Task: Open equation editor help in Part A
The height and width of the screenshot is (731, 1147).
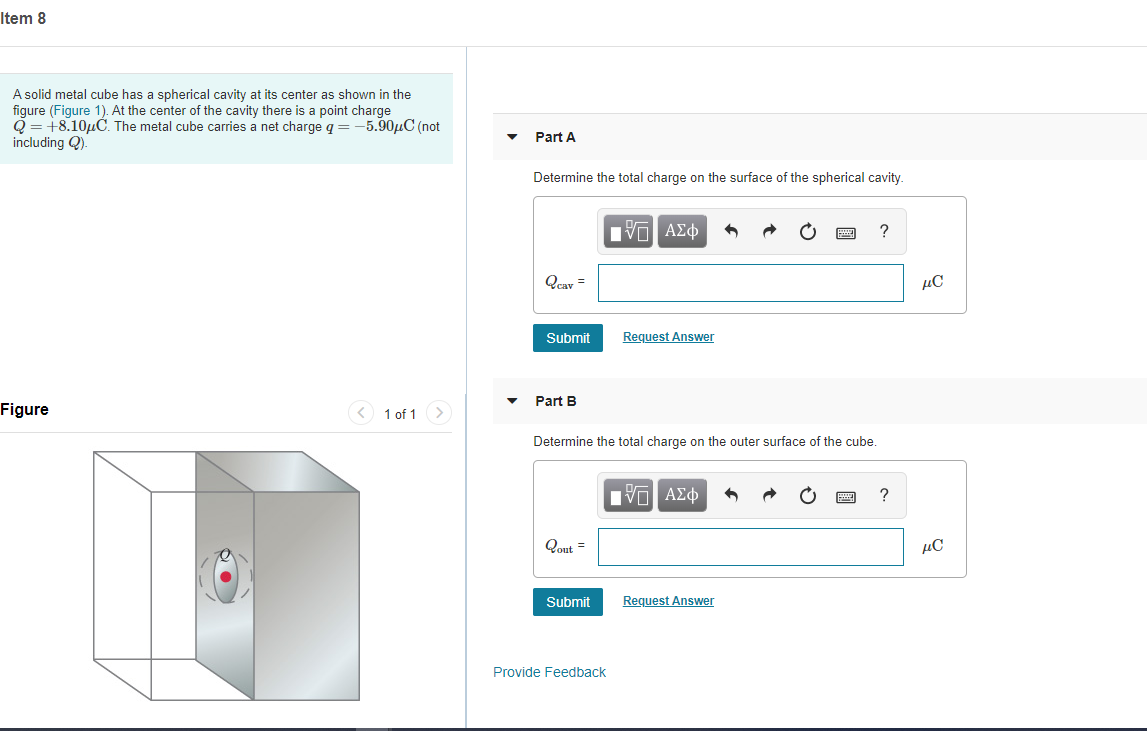Action: point(883,230)
